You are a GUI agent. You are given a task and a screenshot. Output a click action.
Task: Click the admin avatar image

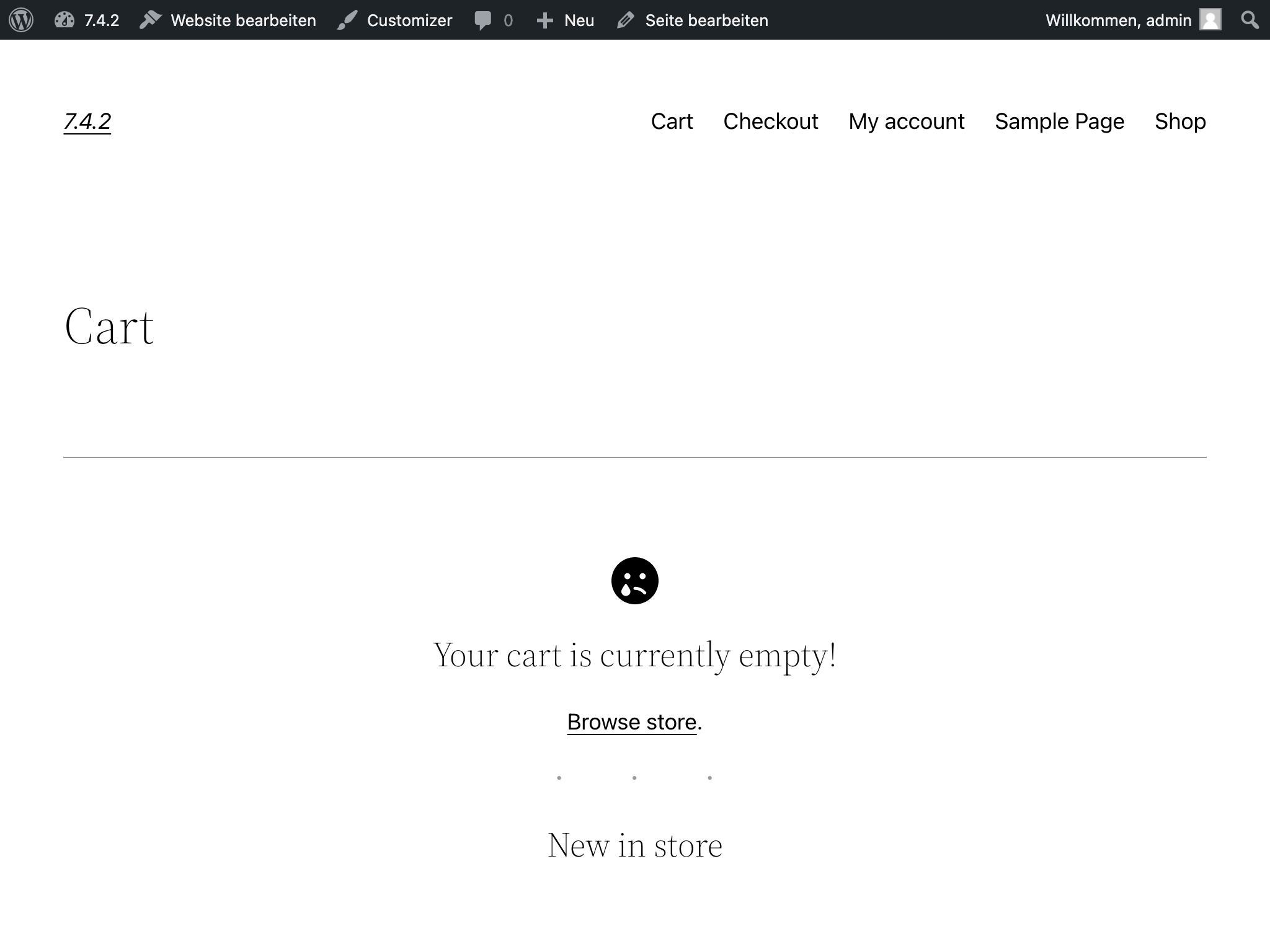1209,19
